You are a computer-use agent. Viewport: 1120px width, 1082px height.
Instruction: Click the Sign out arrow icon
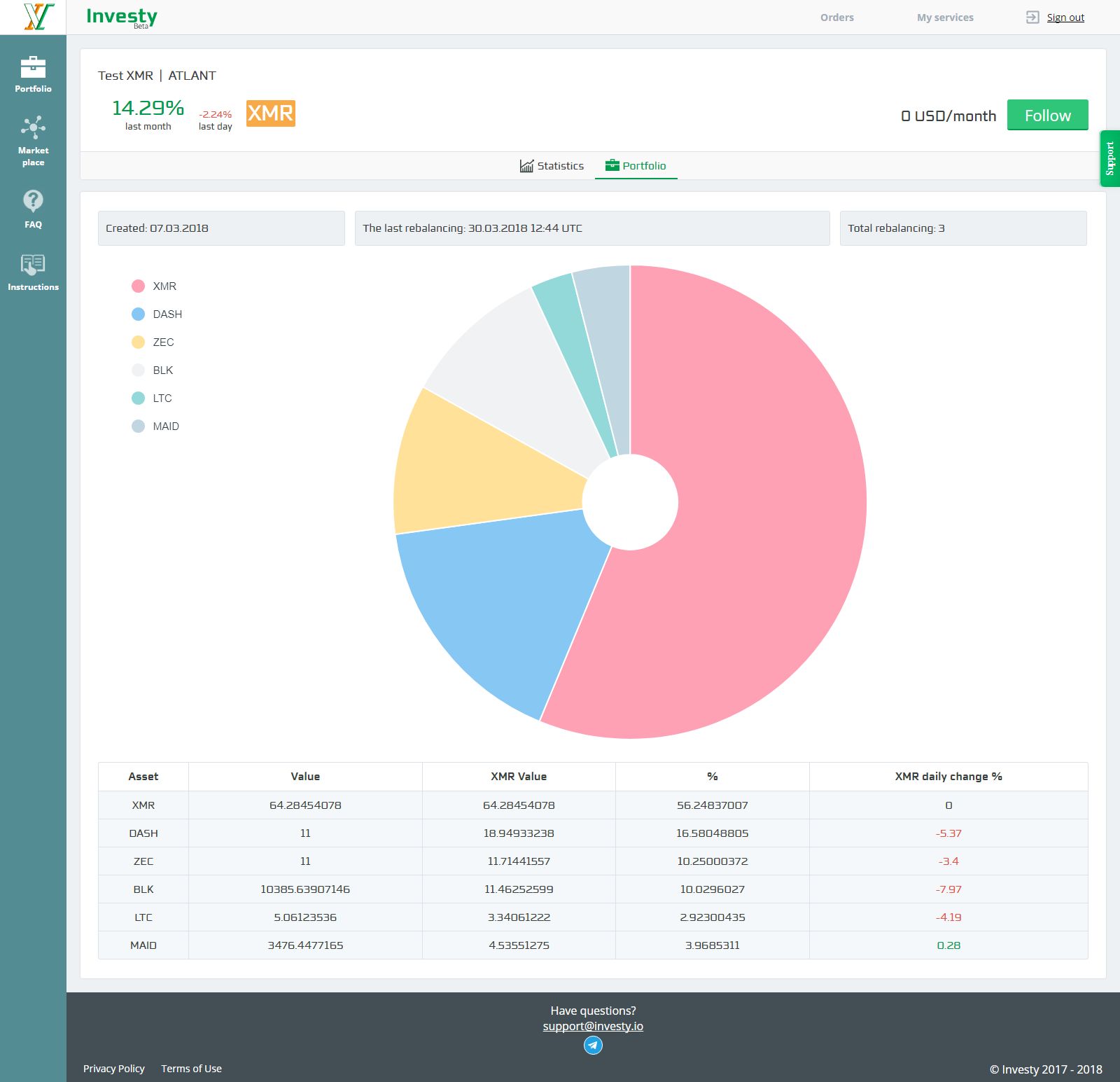pos(1032,18)
